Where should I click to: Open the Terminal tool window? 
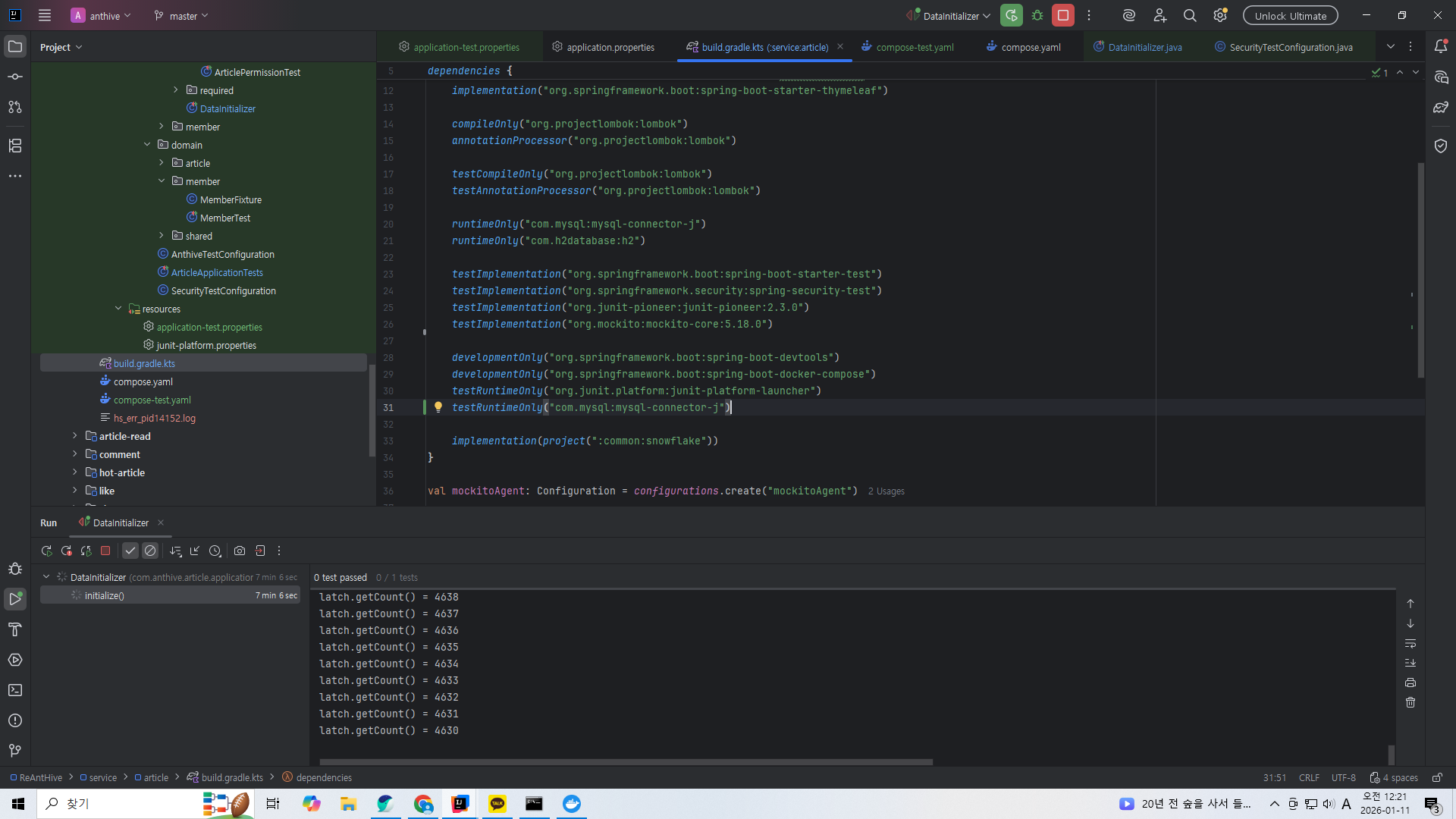coord(15,690)
